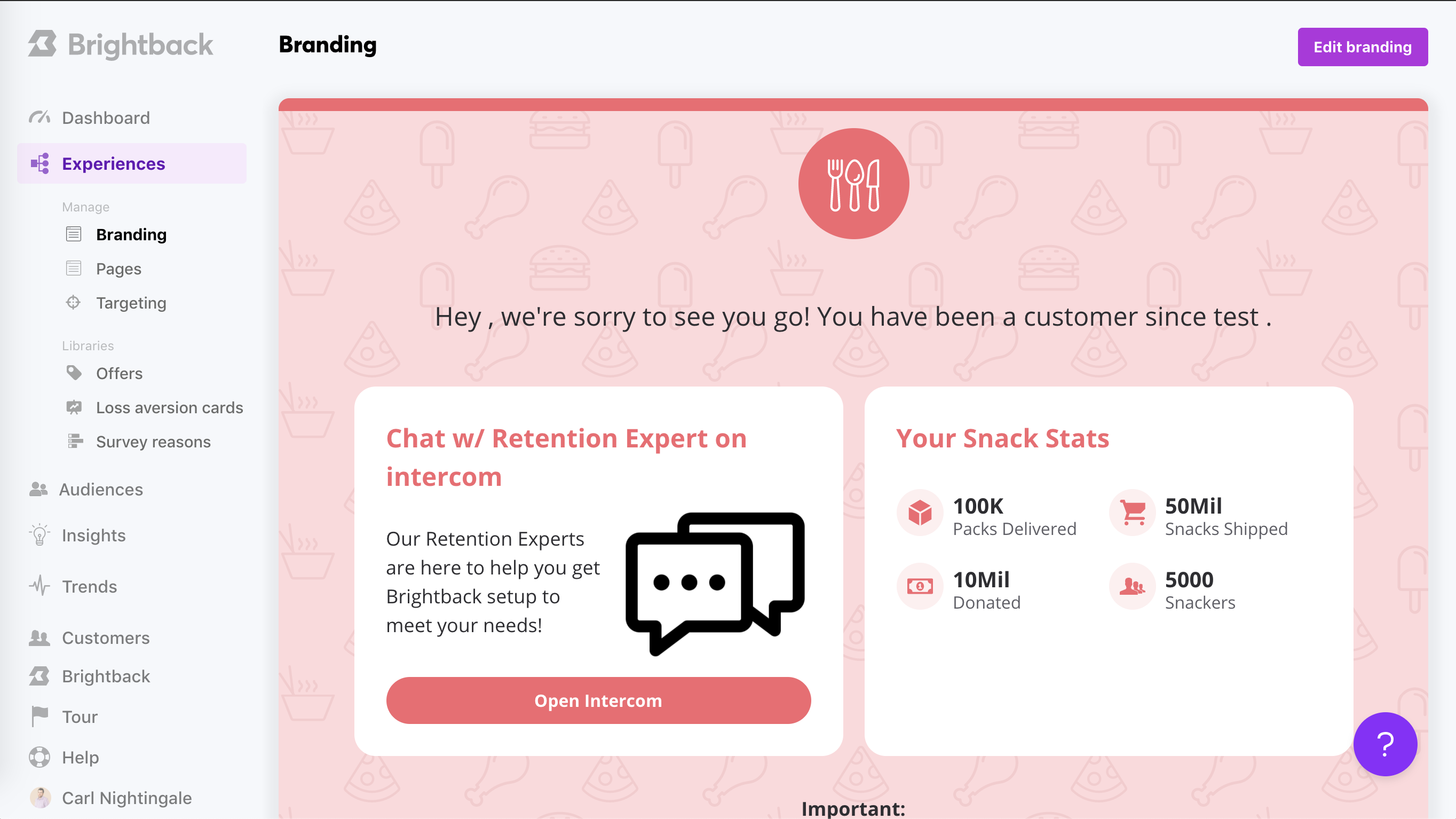The height and width of the screenshot is (819, 1456).
Task: Go to Audiences section
Action: pyautogui.click(x=101, y=489)
